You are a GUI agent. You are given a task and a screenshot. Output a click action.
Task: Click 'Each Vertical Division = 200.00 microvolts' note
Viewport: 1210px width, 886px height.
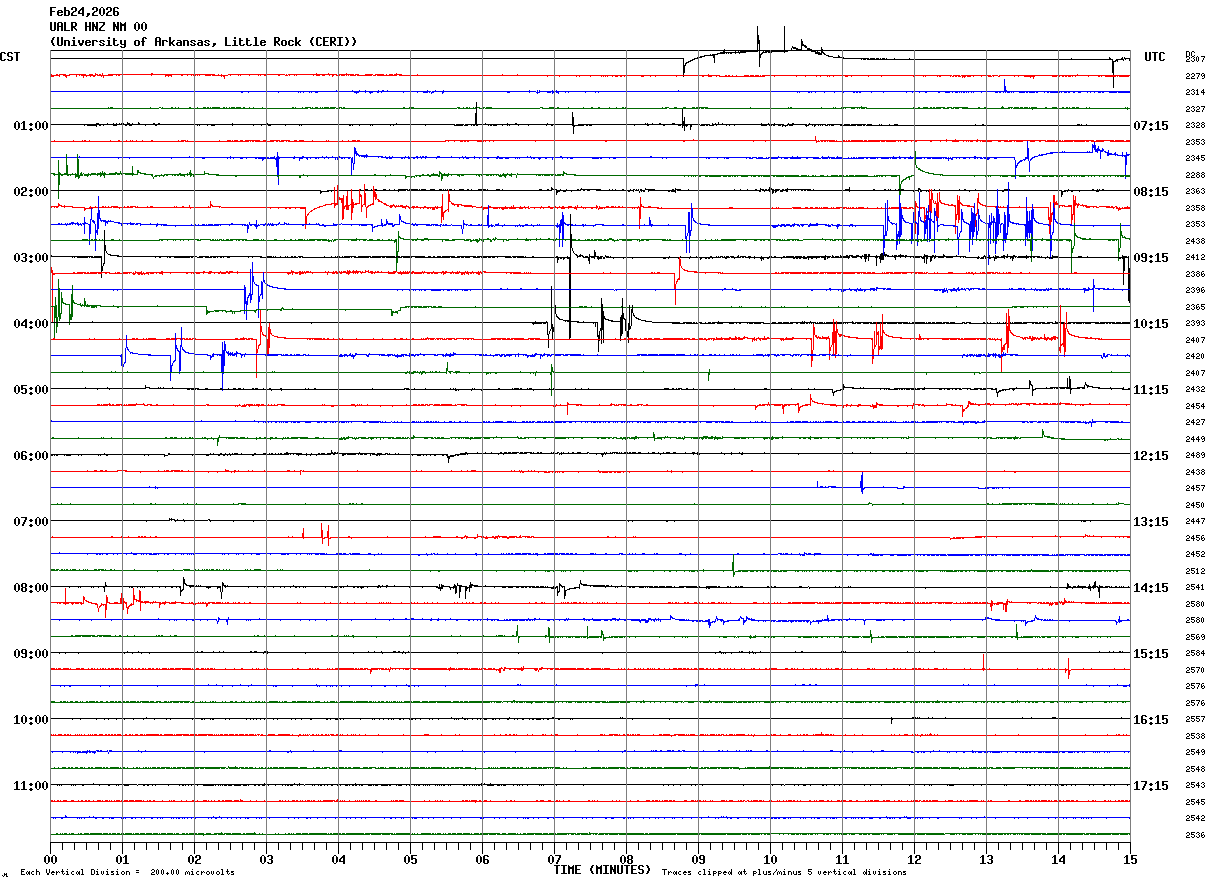(x=127, y=872)
